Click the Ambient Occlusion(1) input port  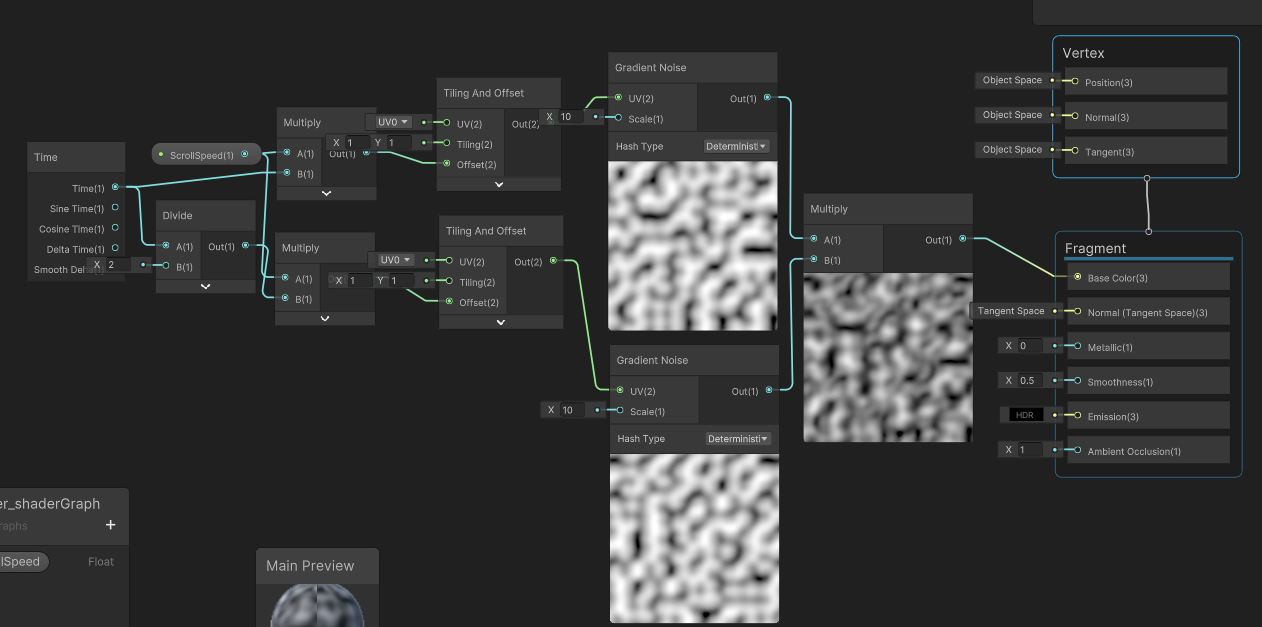tap(1077, 451)
